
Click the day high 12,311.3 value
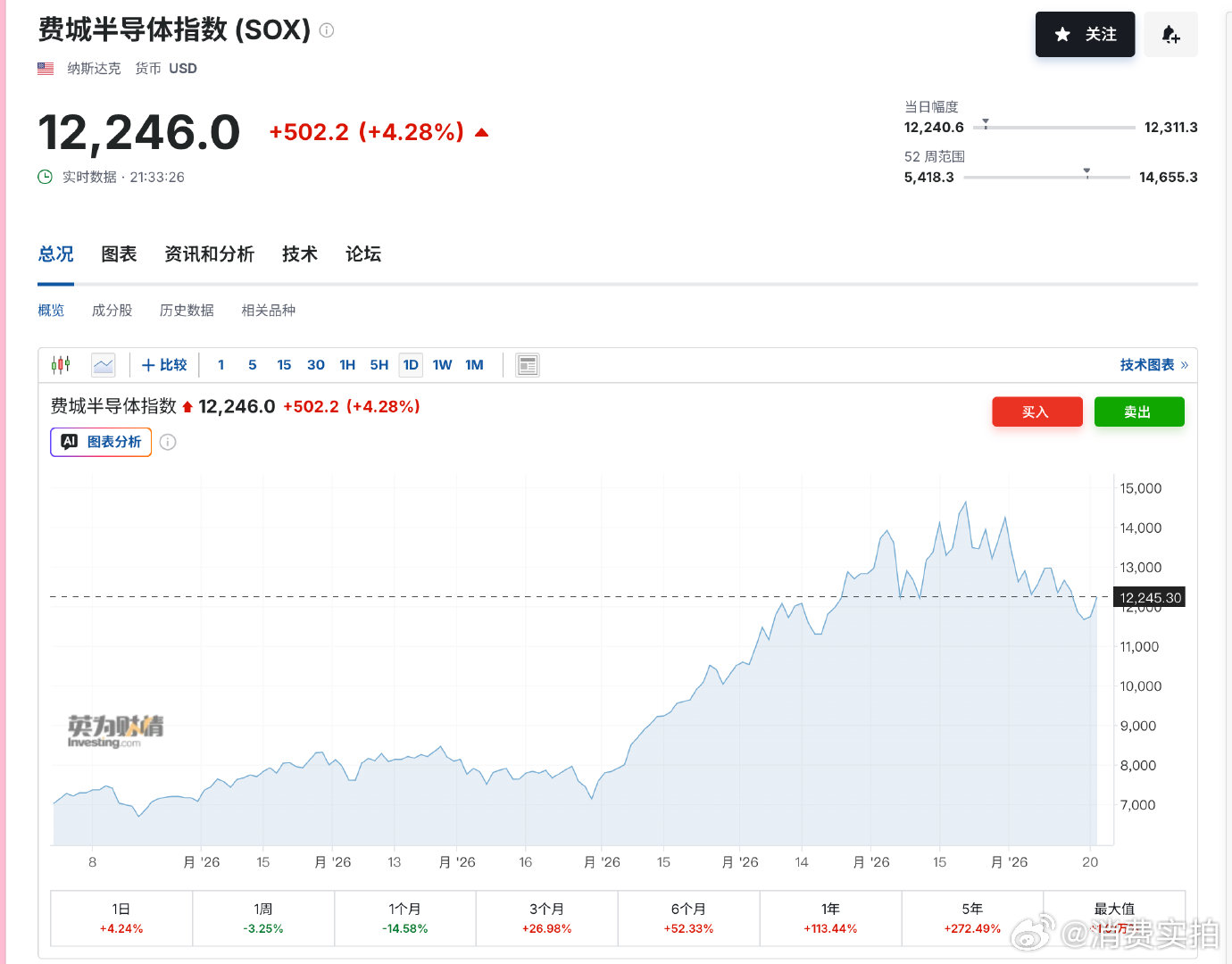tap(1171, 127)
